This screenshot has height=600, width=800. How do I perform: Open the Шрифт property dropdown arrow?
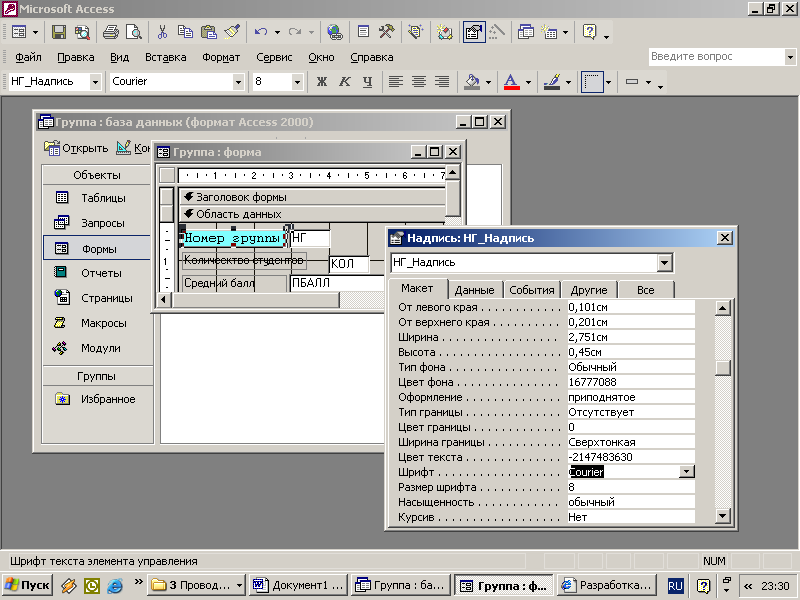pyautogui.click(x=687, y=472)
